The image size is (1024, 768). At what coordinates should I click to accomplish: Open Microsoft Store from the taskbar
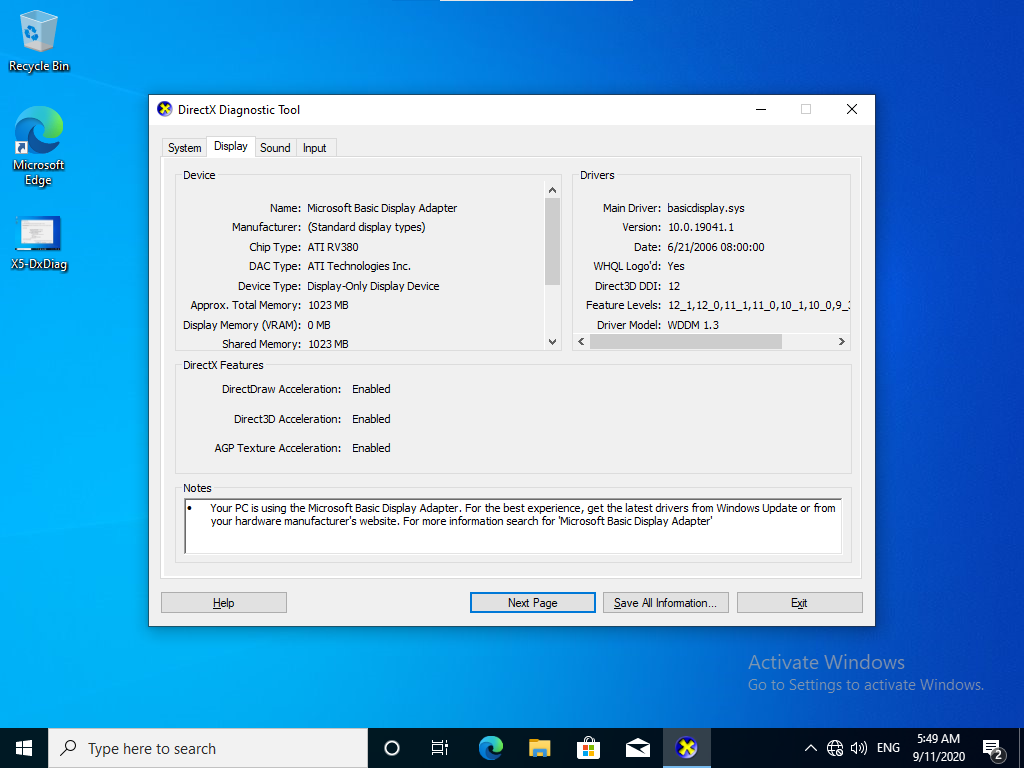click(588, 748)
